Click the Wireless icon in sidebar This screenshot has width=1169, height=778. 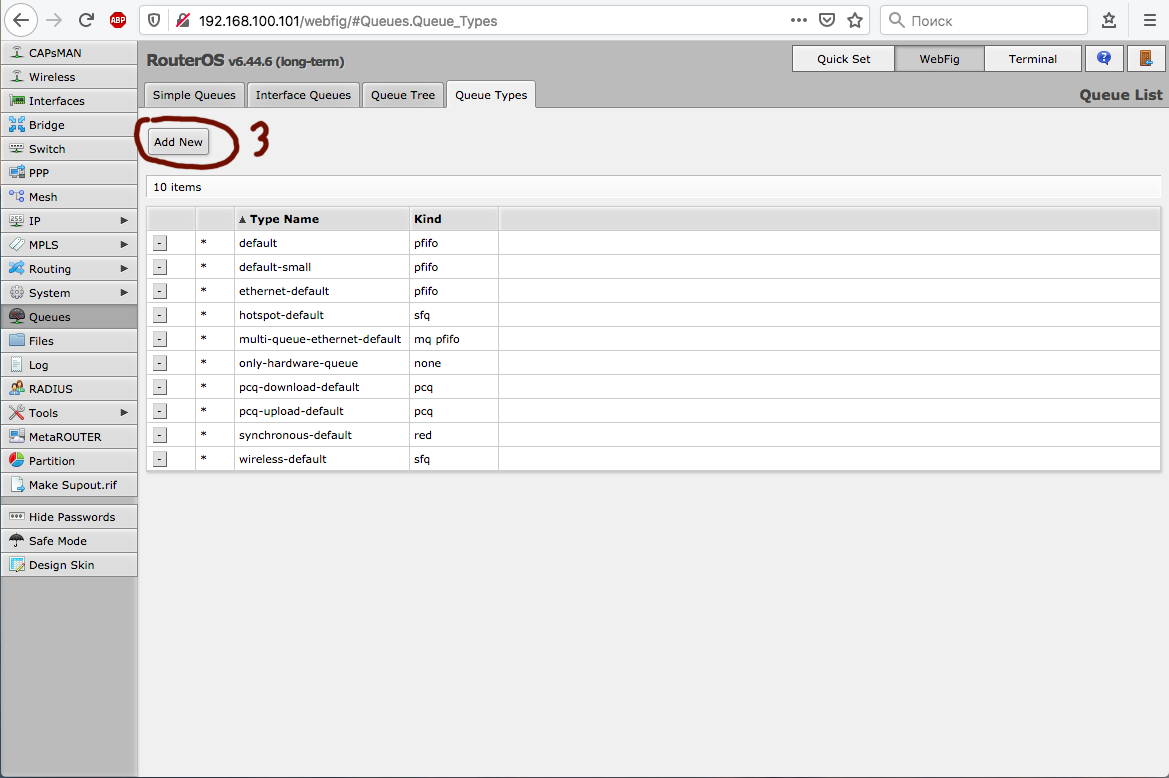pyautogui.click(x=16, y=77)
